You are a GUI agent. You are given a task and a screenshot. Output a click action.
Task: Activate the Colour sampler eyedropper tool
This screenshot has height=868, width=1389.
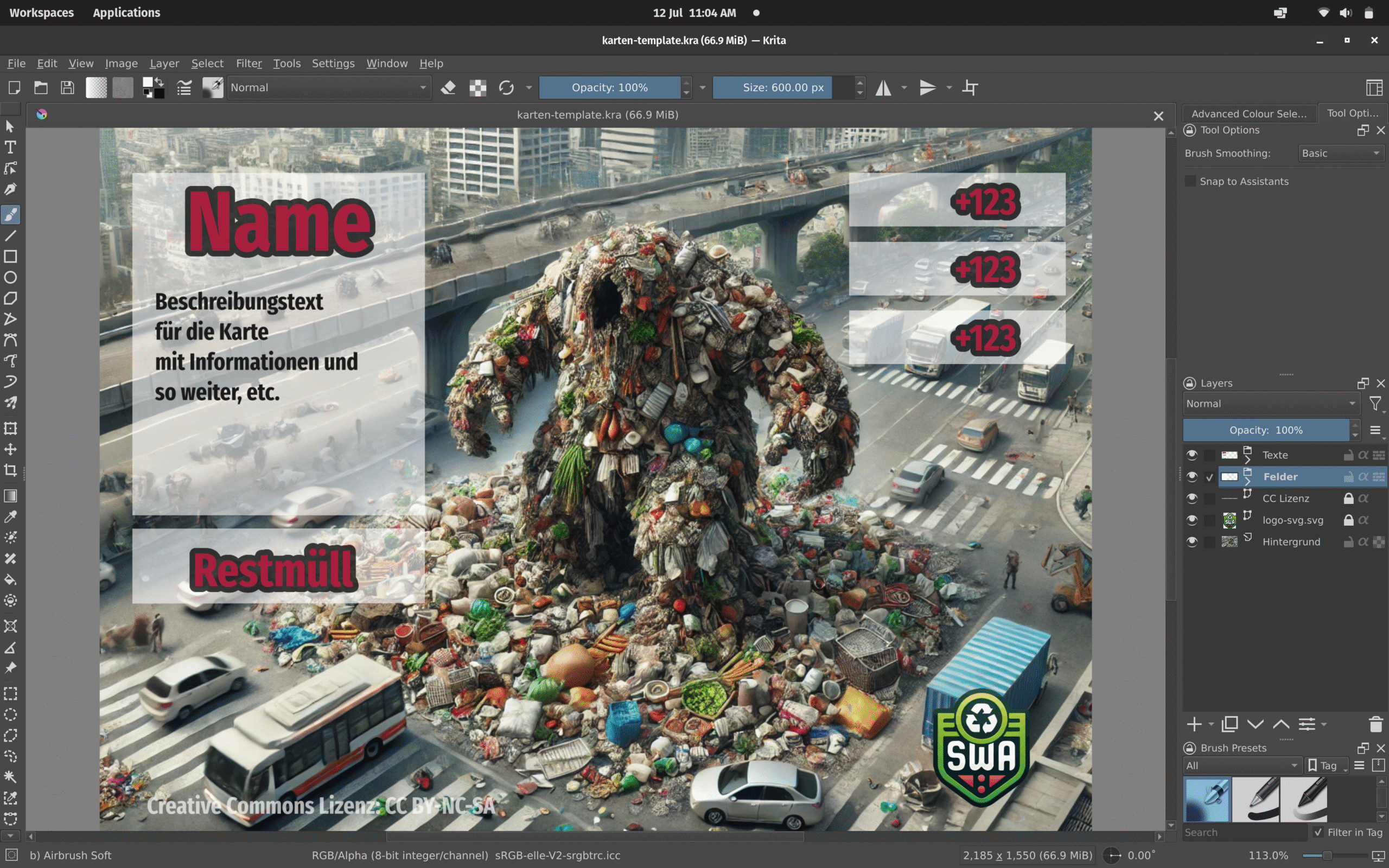click(x=10, y=516)
